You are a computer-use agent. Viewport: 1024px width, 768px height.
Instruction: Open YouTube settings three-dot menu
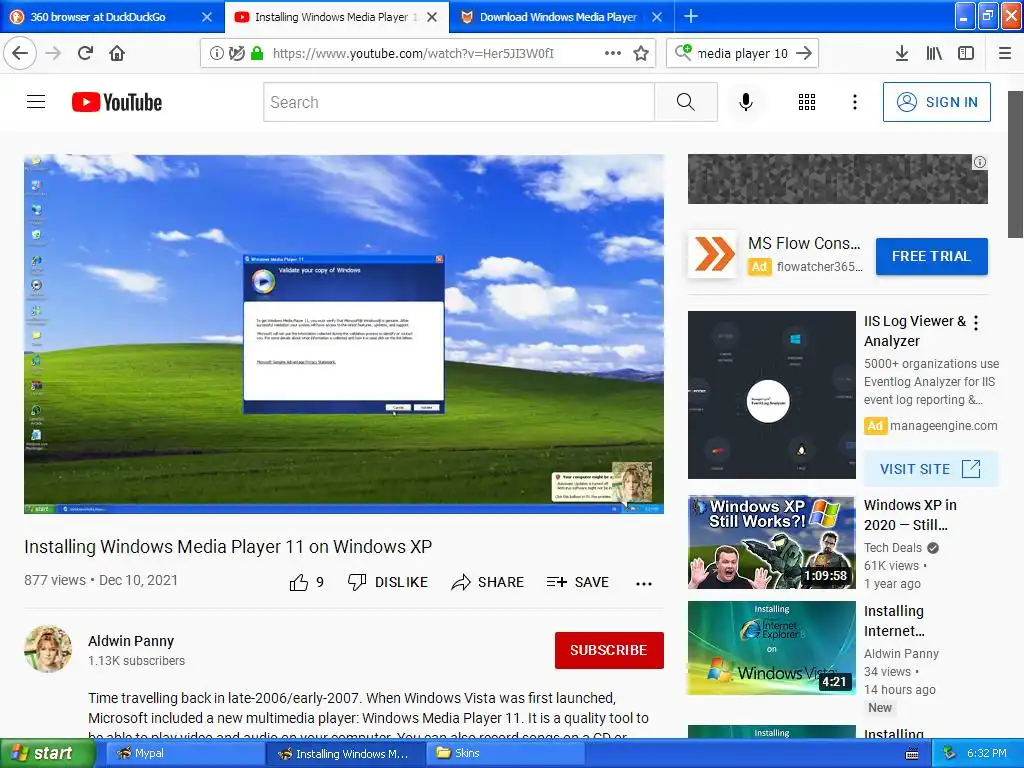pyautogui.click(x=855, y=102)
